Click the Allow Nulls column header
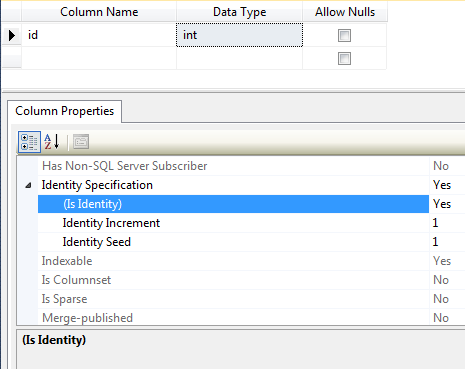 click(345, 12)
